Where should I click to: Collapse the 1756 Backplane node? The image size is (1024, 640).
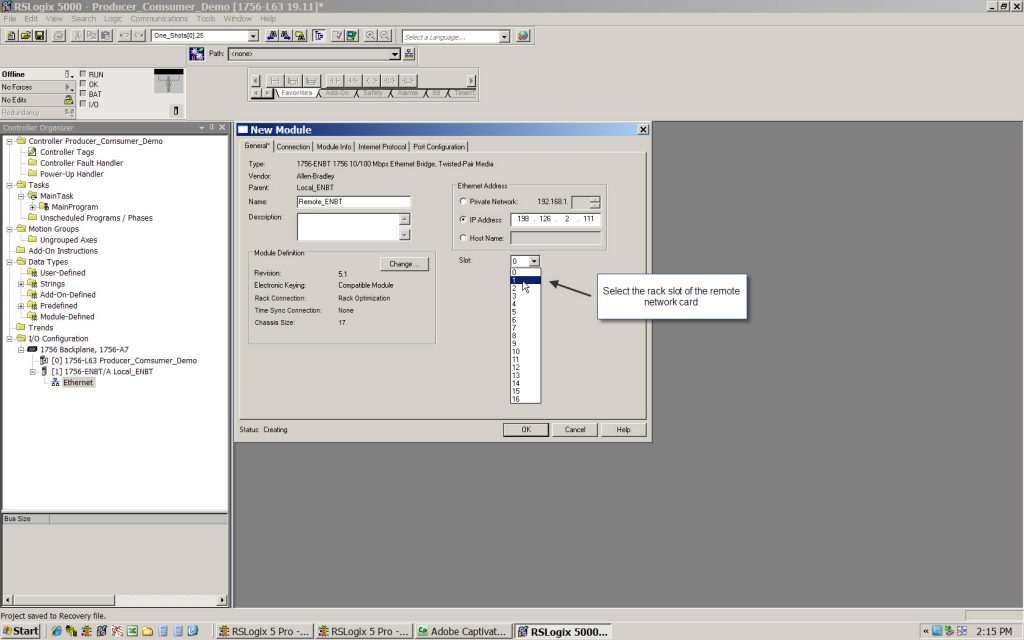(x=21, y=350)
